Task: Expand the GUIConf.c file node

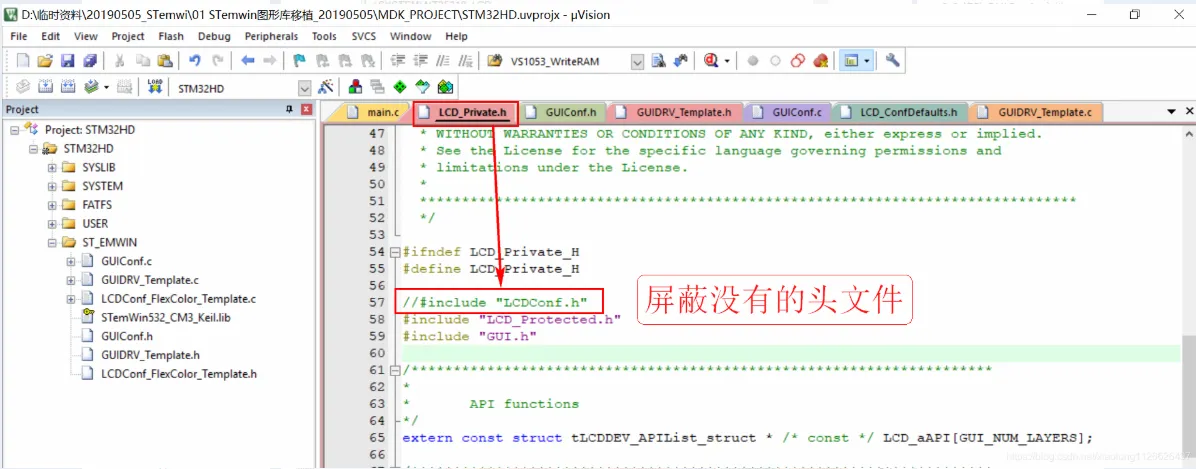Action: pyautogui.click(x=71, y=261)
